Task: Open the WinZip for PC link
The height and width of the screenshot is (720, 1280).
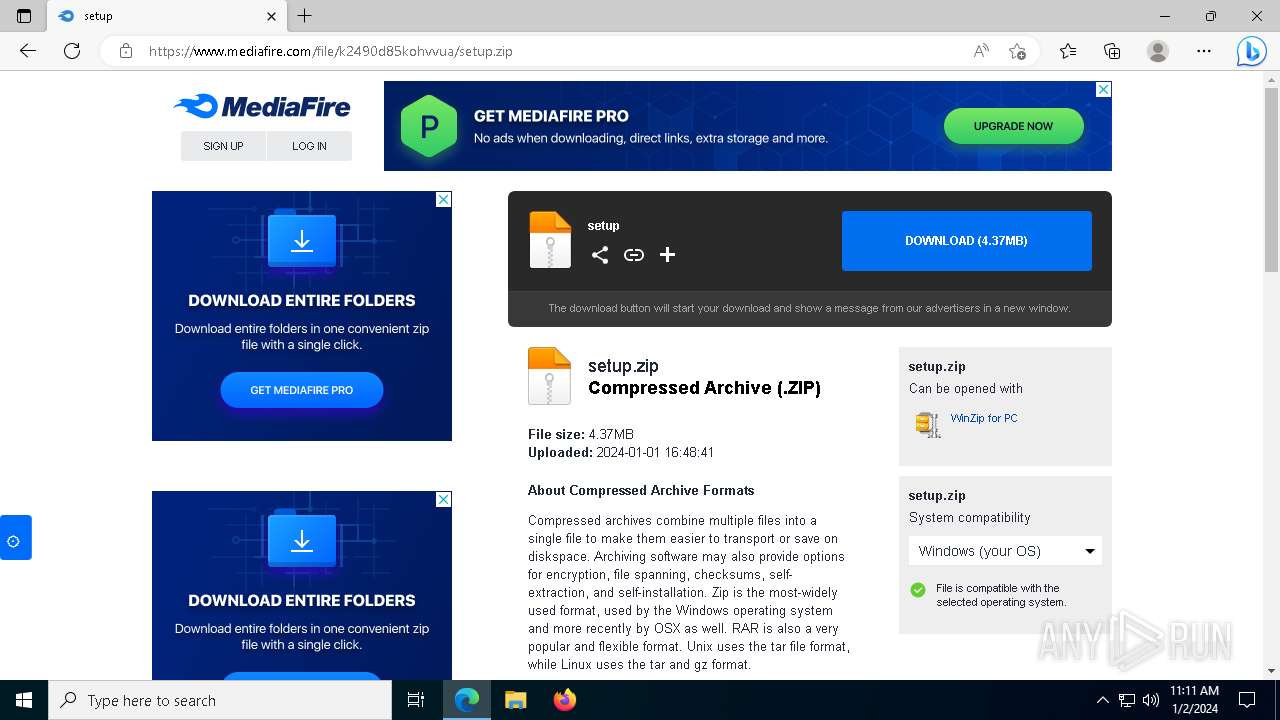Action: (984, 418)
